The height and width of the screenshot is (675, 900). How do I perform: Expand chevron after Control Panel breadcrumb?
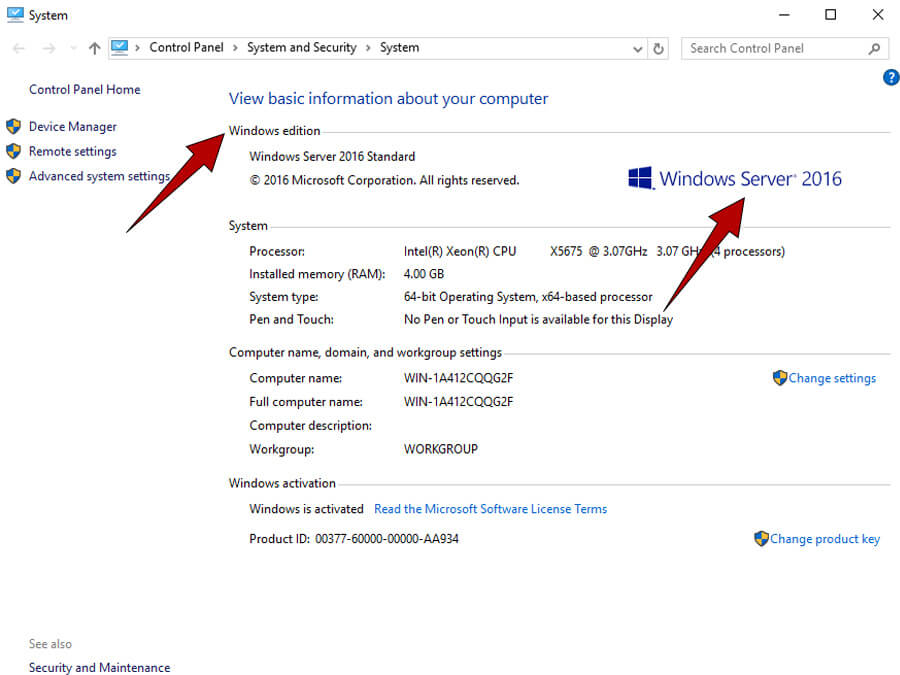[x=235, y=48]
